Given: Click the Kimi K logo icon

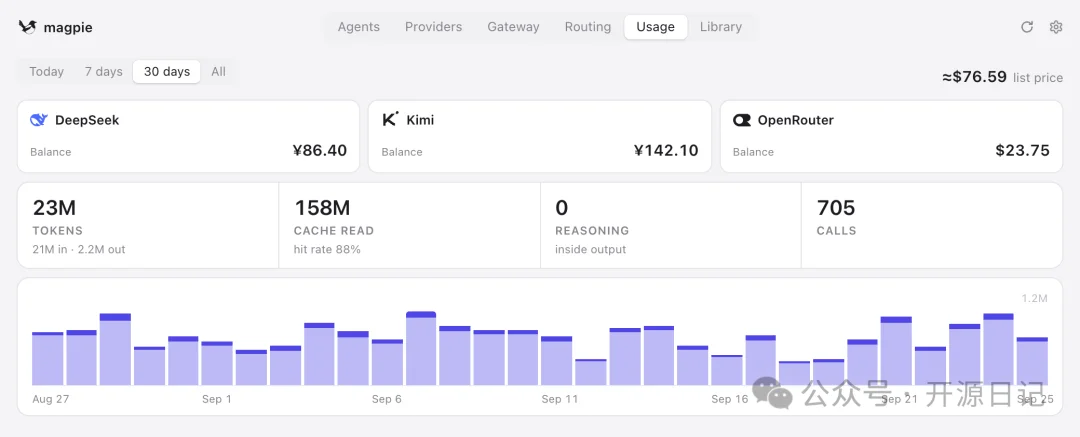Looking at the screenshot, I should point(390,119).
